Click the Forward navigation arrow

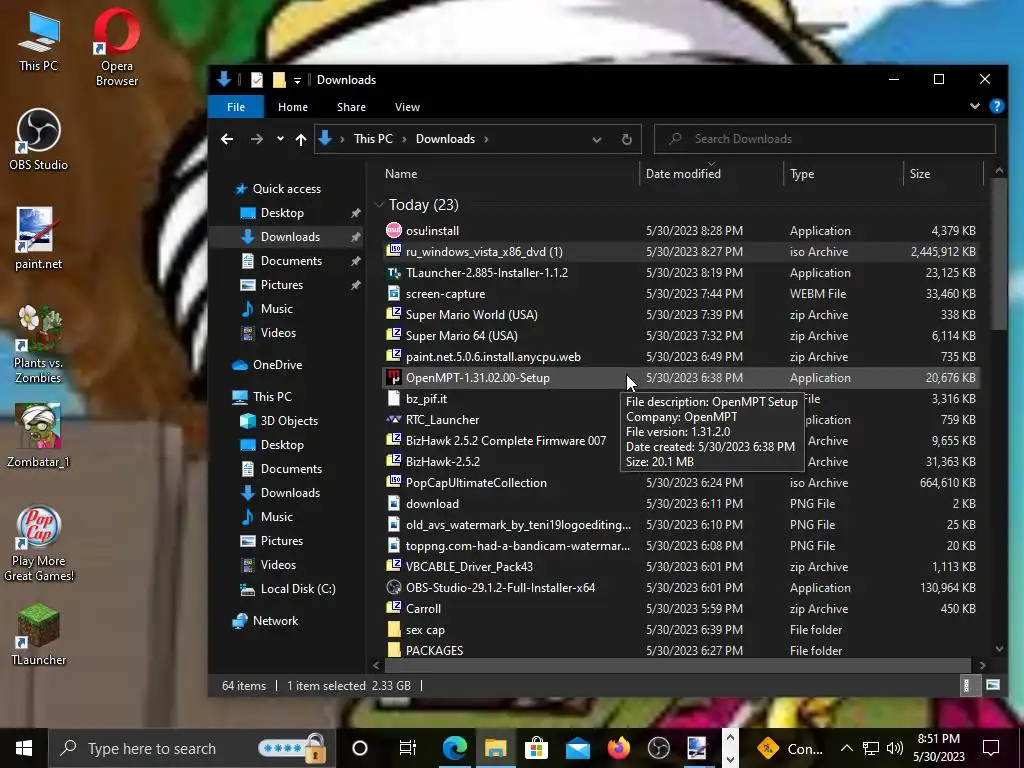click(257, 139)
